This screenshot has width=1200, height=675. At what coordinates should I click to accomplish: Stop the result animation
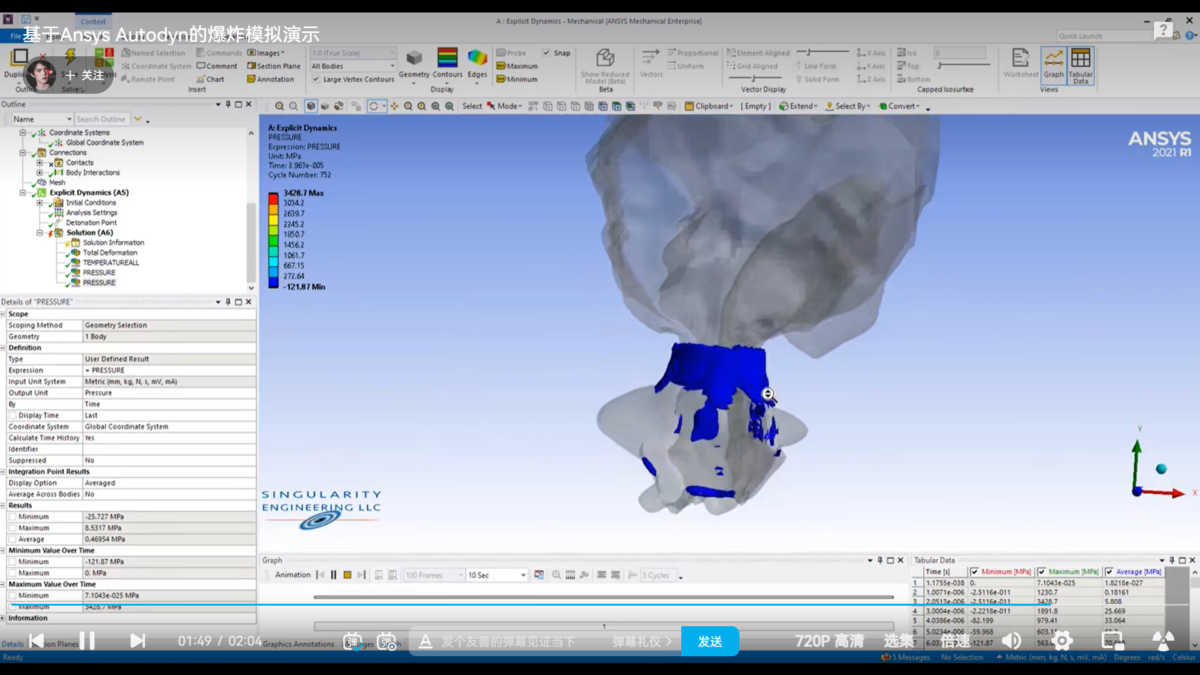tap(347, 575)
